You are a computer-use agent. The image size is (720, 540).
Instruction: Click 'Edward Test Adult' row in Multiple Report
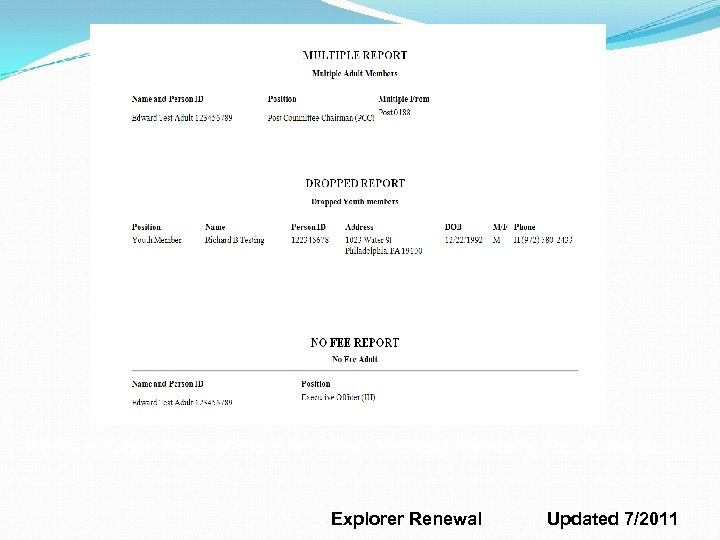182,118
